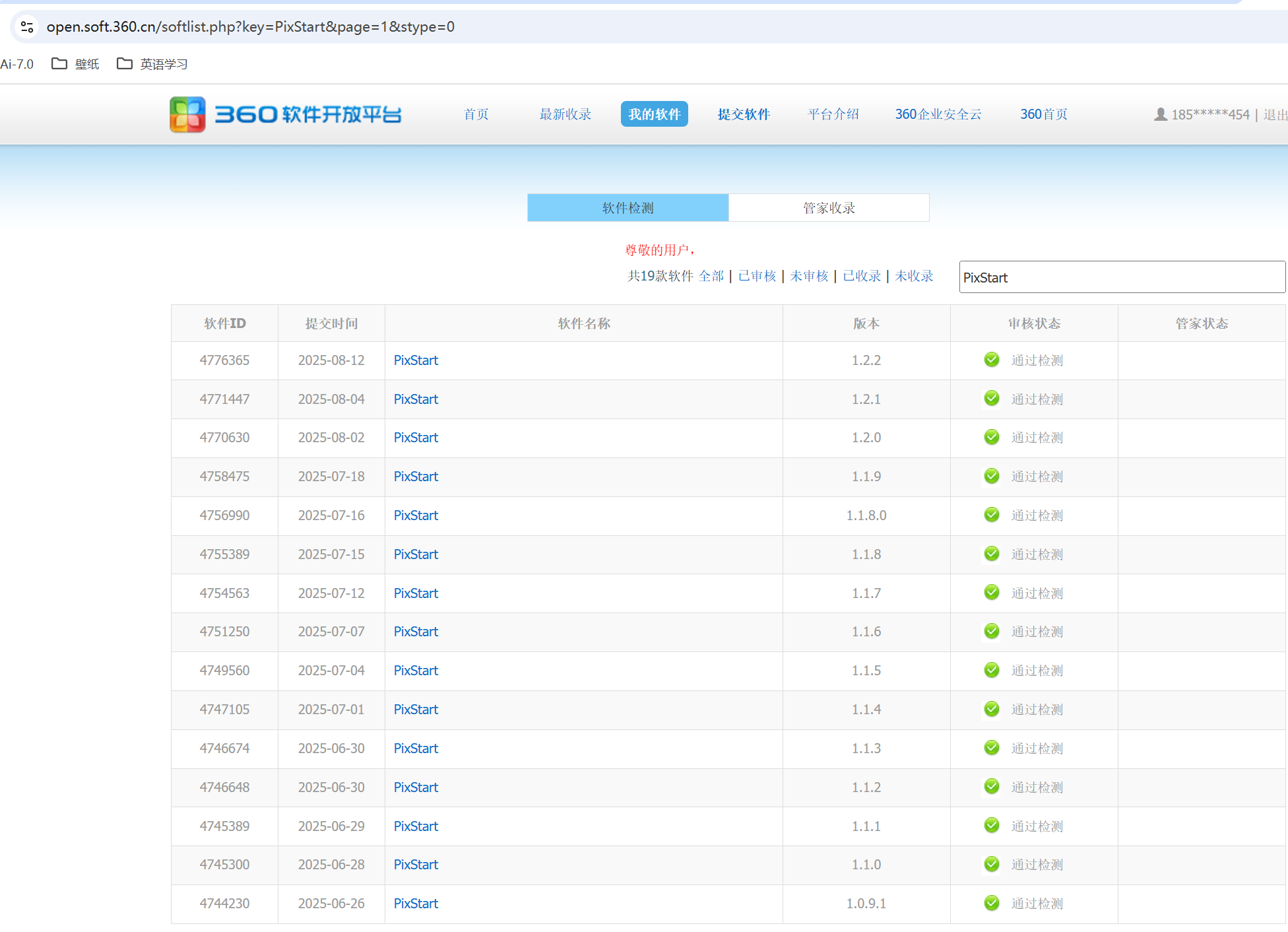
Task: Click the site info icon in address bar
Action: (x=27, y=27)
